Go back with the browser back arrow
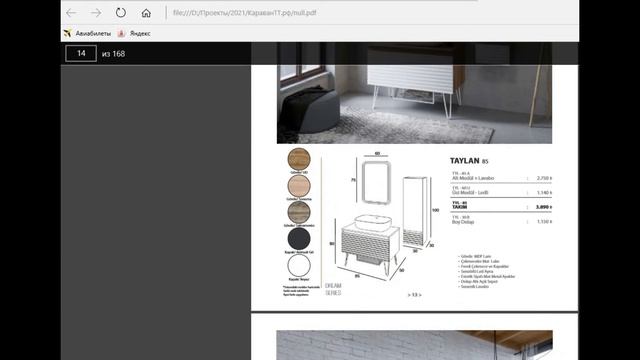The width and height of the screenshot is (640, 360). click(71, 13)
